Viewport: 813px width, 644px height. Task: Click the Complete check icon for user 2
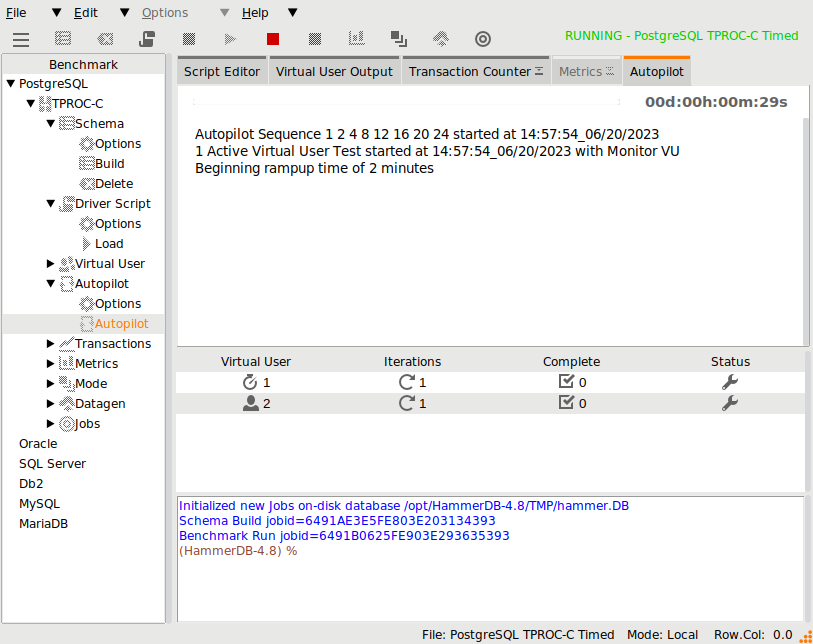point(566,402)
